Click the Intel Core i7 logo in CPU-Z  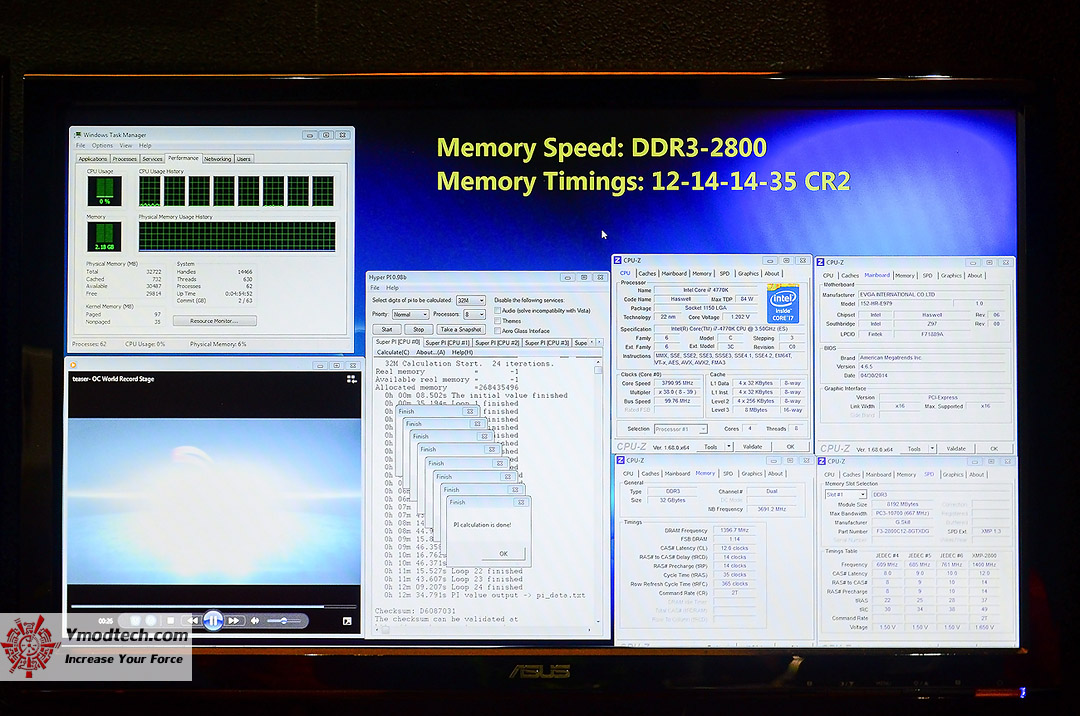pos(783,304)
